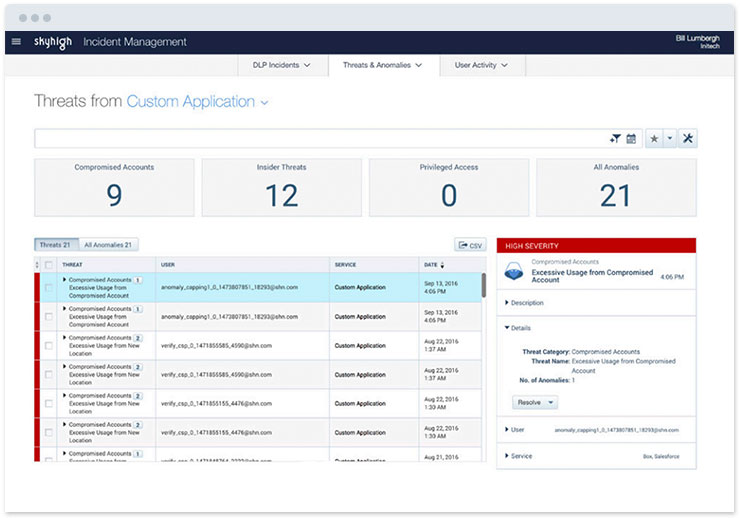Click user email link in side panel

point(616,430)
